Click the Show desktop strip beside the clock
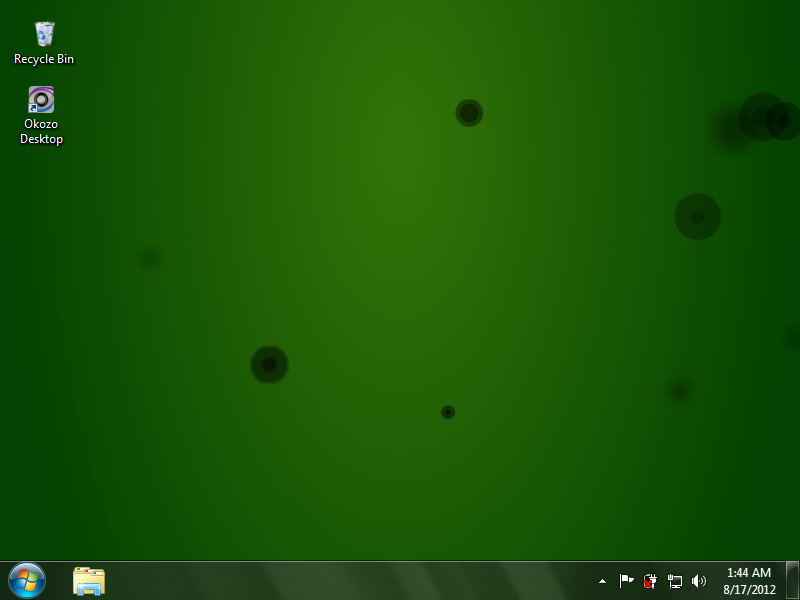 pos(792,581)
